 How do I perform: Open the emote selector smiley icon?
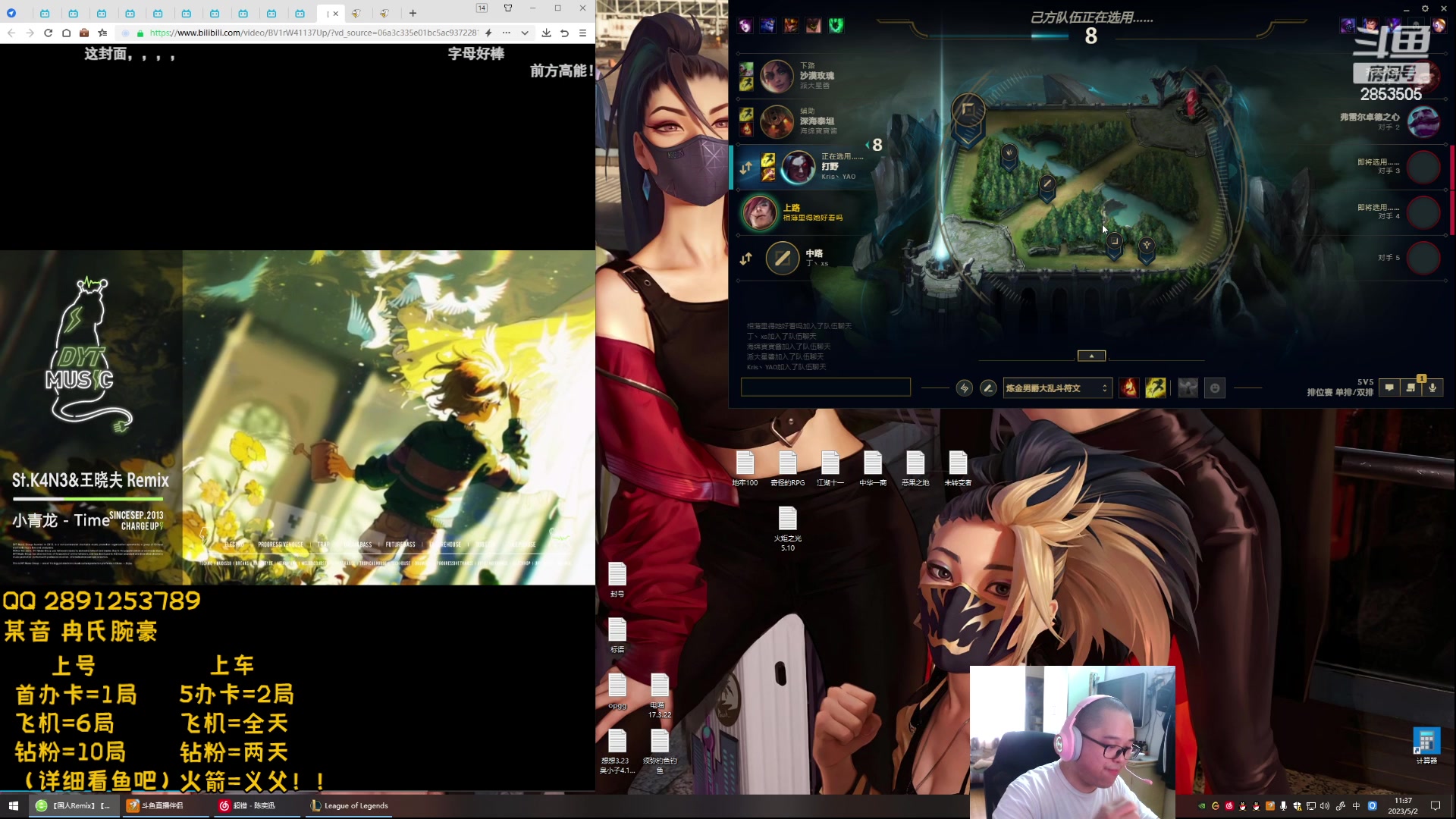point(1215,388)
